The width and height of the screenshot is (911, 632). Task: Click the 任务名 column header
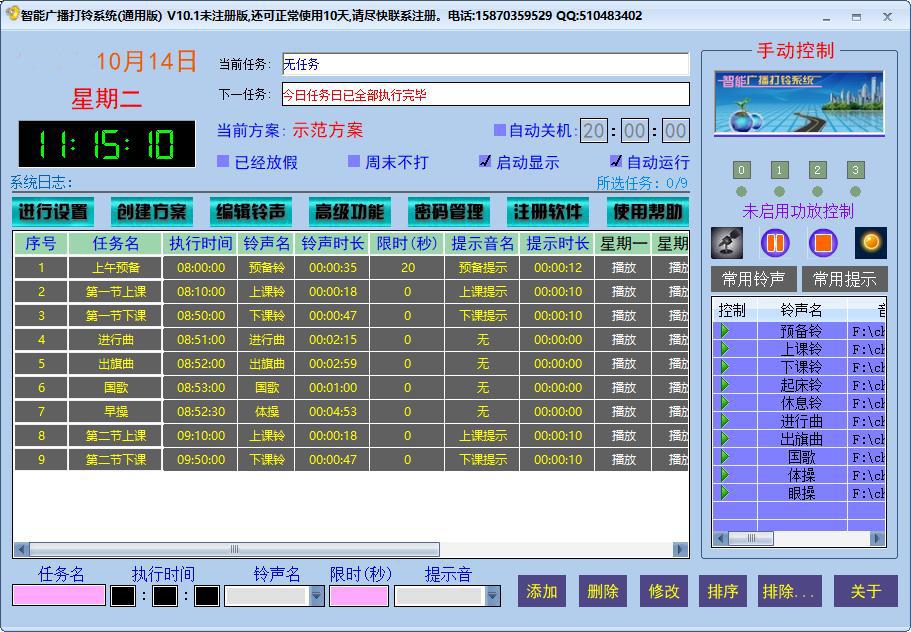pyautogui.click(x=115, y=243)
